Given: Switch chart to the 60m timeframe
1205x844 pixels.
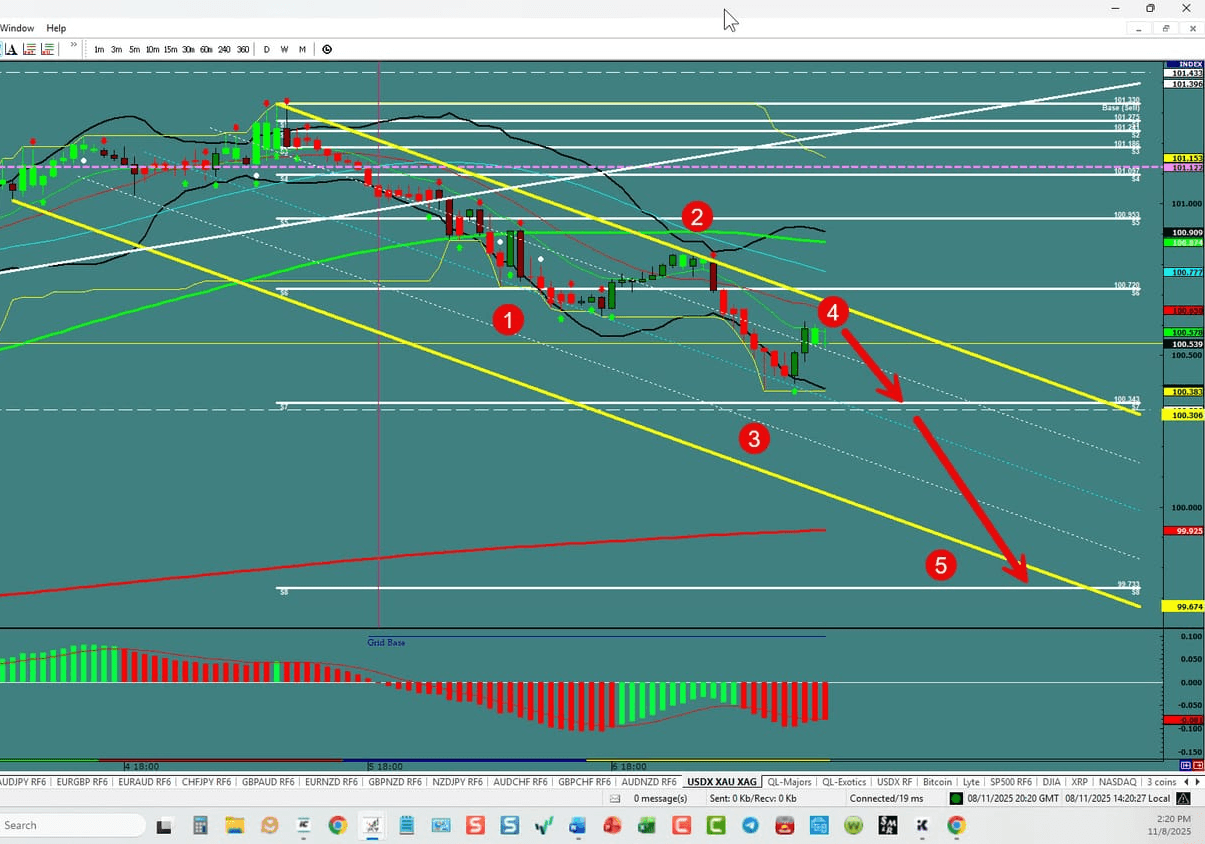Looking at the screenshot, I should click(206, 49).
